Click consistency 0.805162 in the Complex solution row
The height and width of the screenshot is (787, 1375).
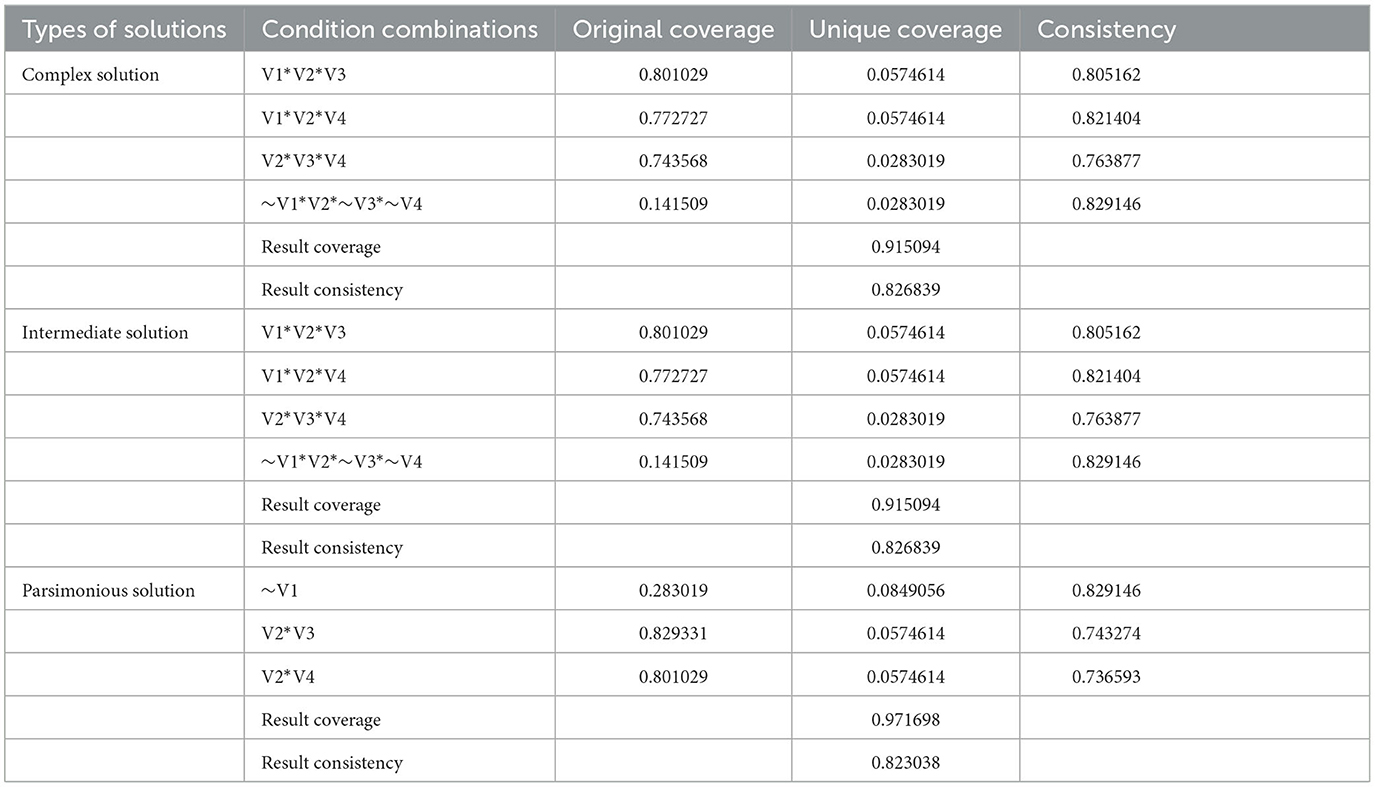click(1106, 75)
